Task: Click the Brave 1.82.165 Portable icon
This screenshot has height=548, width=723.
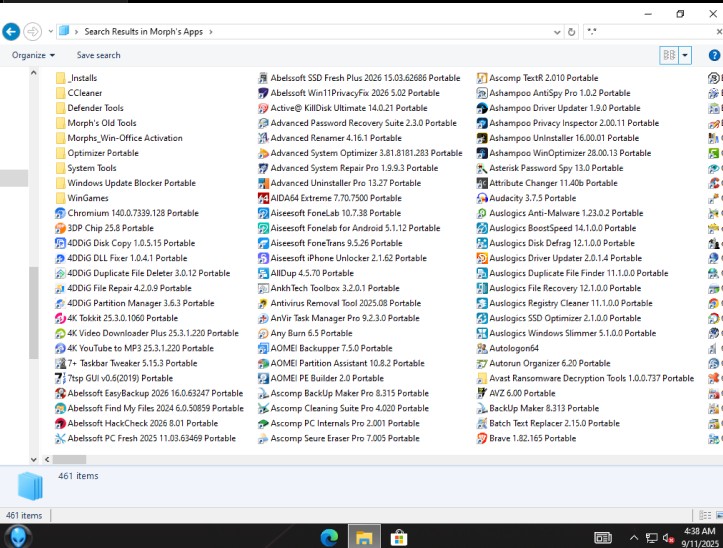Action: click(x=482, y=438)
